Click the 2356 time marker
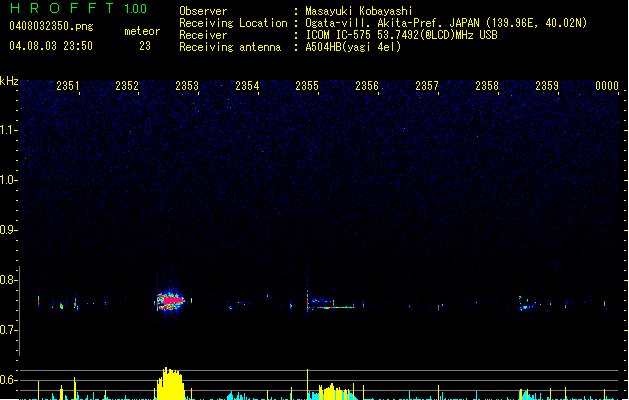Viewport: 629px width, 400px height. [x=367, y=85]
